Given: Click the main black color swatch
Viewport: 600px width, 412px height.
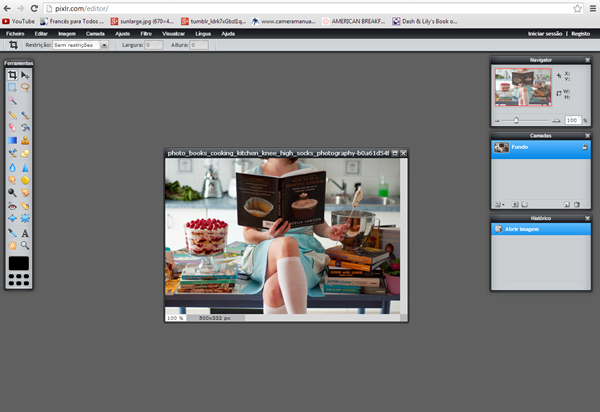Looking at the screenshot, I should point(18,264).
